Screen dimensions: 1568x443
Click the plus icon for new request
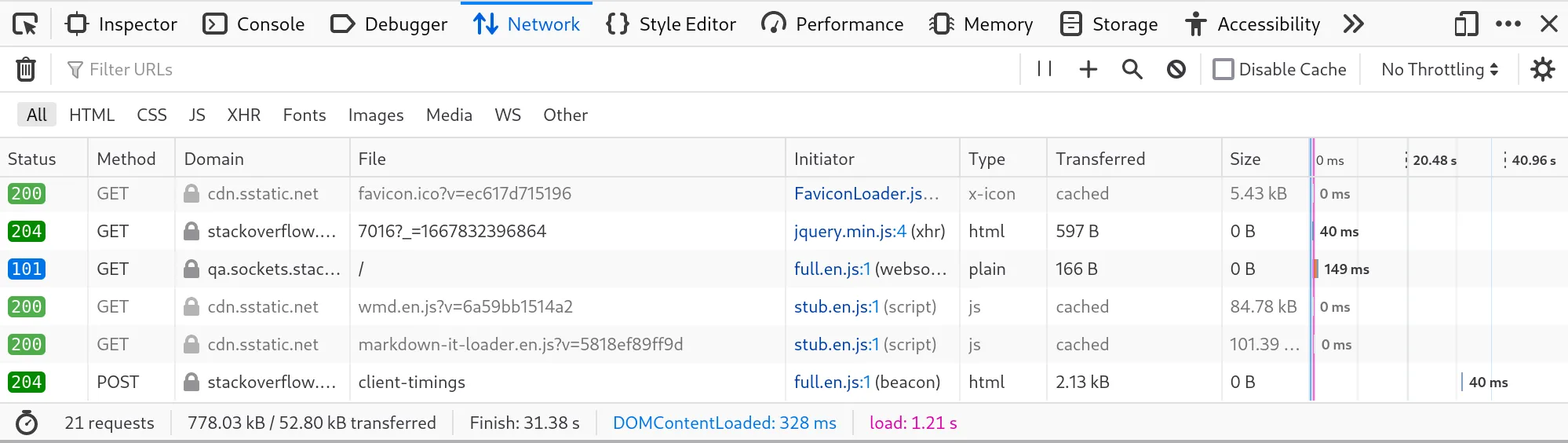tap(1088, 69)
